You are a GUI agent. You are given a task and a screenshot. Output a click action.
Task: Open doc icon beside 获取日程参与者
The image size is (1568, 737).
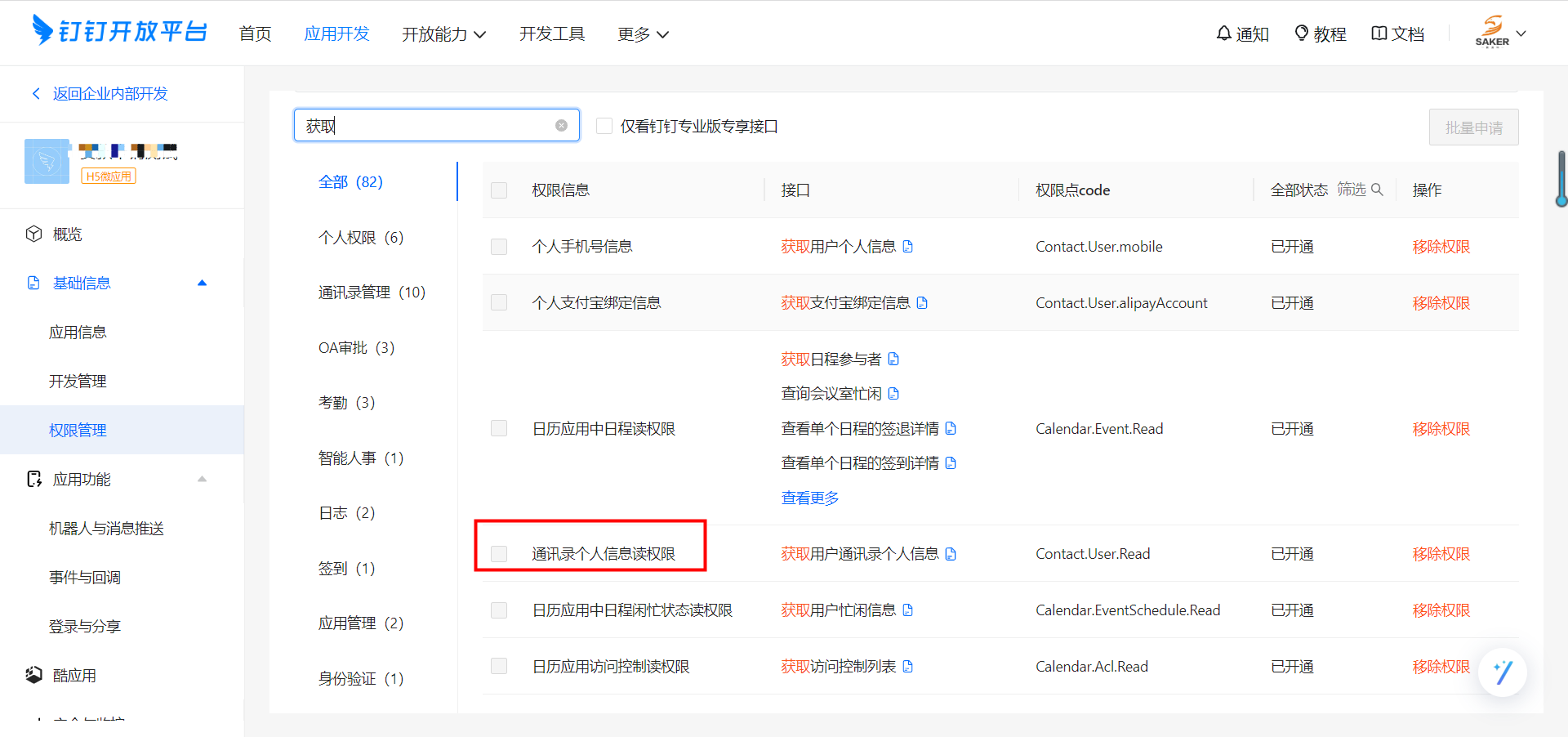tap(893, 360)
